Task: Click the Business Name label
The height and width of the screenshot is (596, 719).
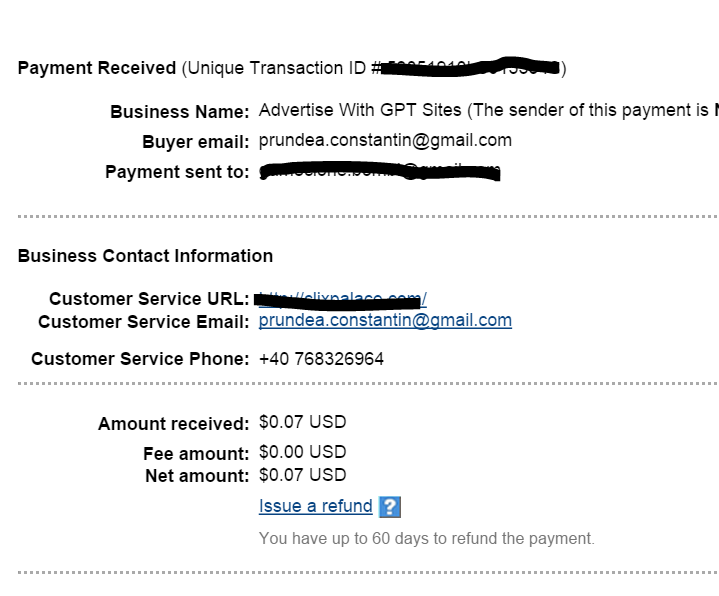Action: tap(179, 112)
